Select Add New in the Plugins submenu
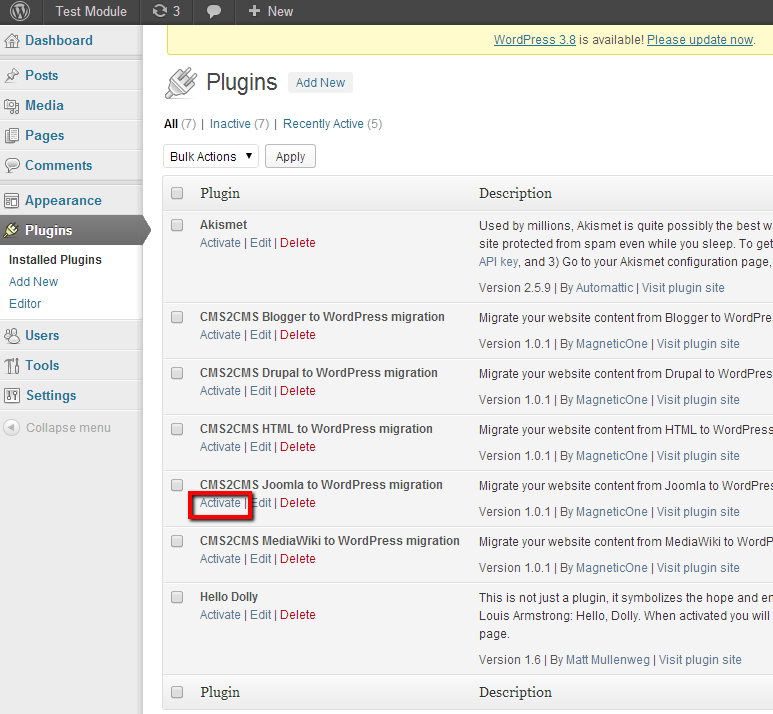This screenshot has width=773, height=714. [34, 282]
